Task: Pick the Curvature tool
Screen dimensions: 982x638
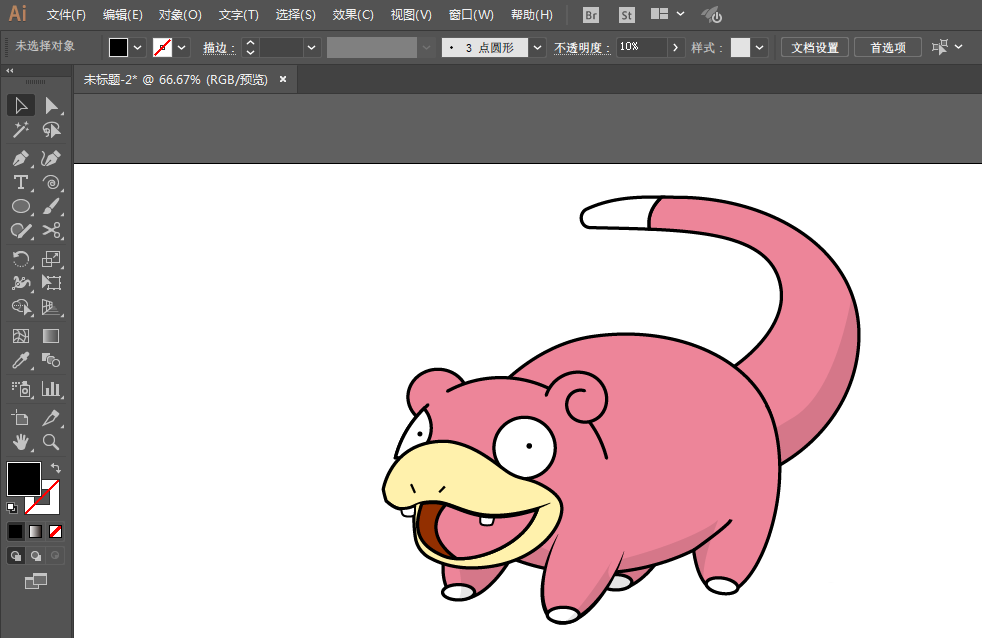Action: (x=51, y=158)
